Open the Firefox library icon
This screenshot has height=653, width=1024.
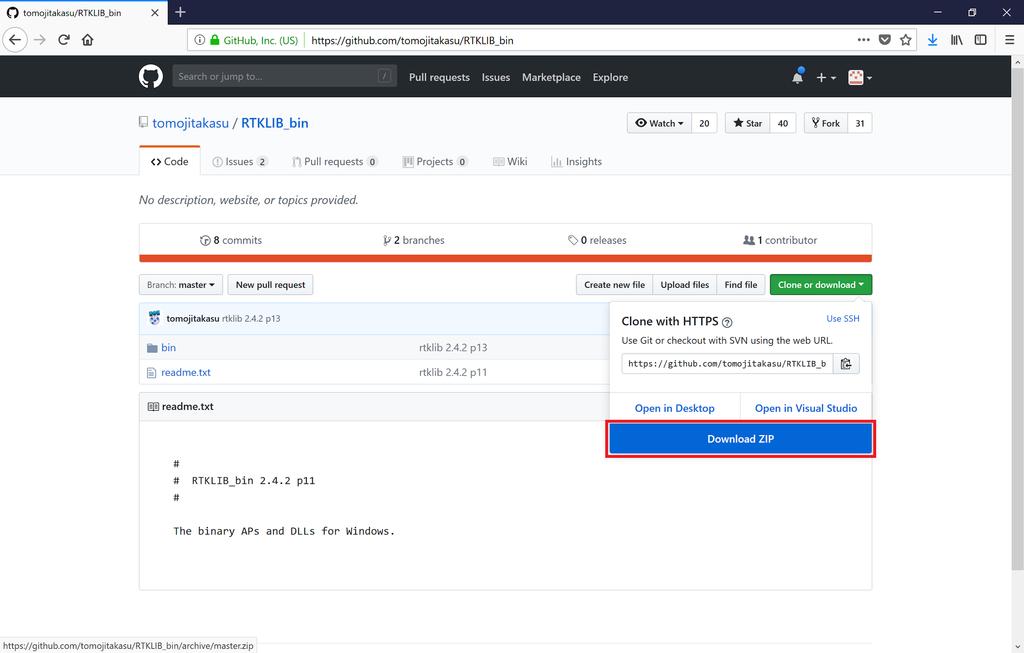pyautogui.click(x=956, y=40)
